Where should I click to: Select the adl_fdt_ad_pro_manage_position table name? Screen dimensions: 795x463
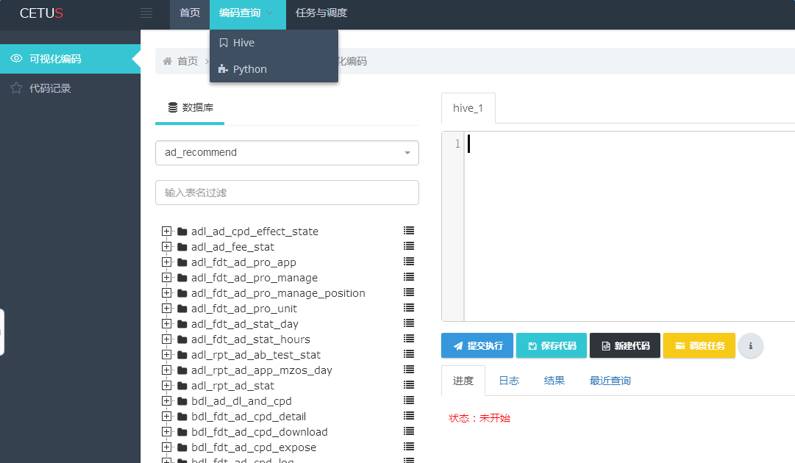click(x=278, y=293)
